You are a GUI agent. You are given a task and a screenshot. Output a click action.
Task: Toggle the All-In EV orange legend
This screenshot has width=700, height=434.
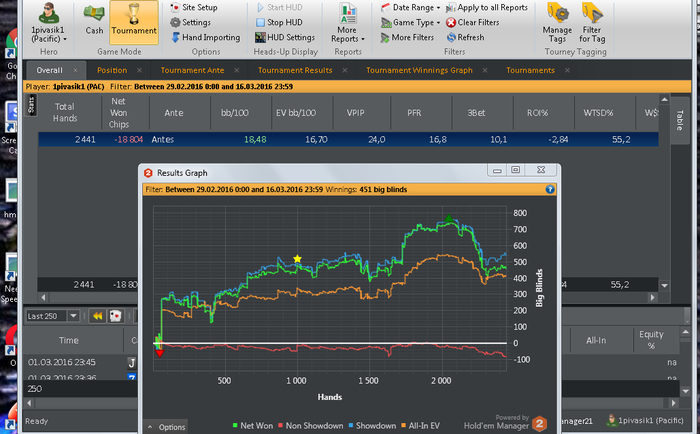tap(420, 426)
